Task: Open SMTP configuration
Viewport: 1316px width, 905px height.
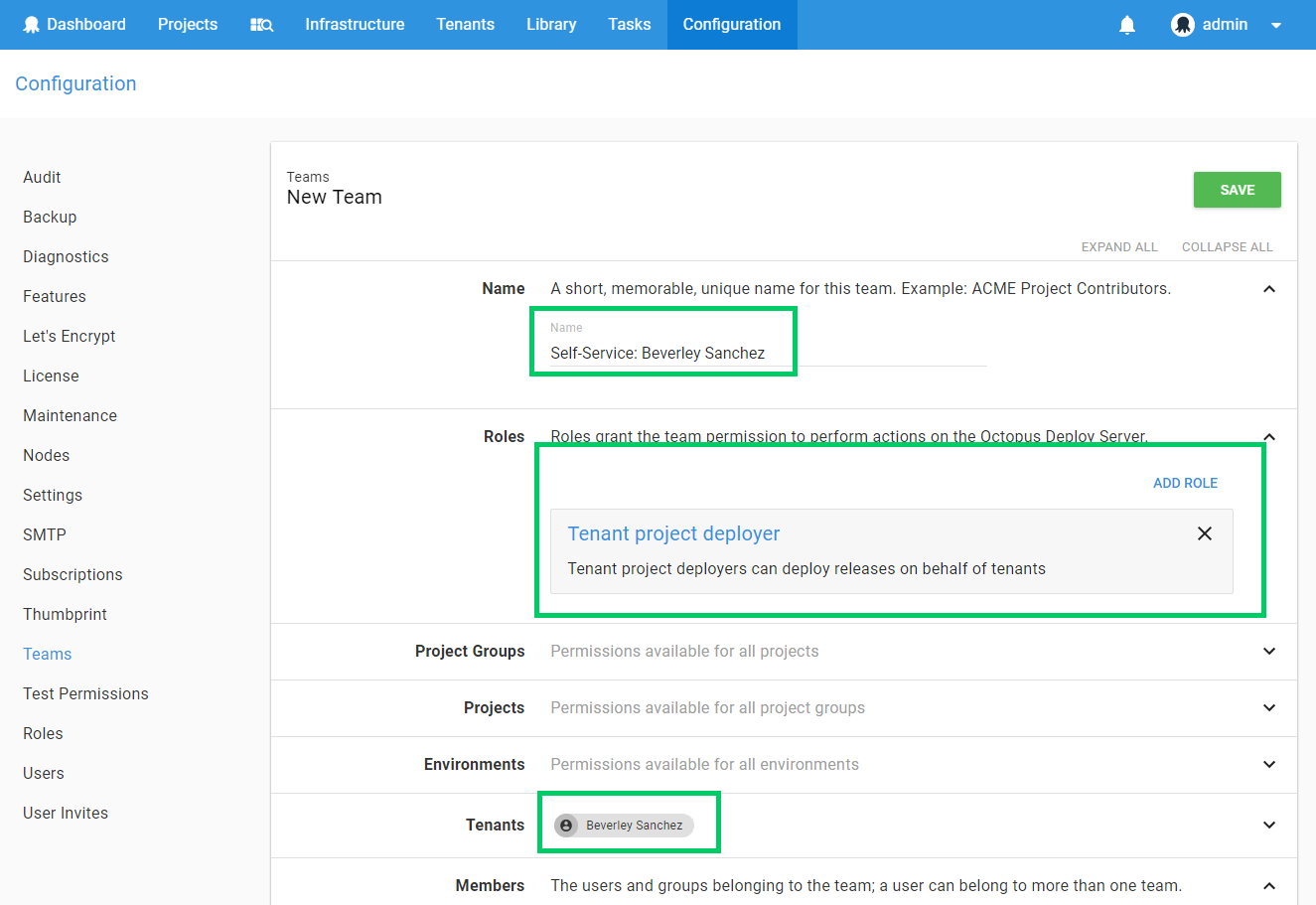Action: pos(45,535)
